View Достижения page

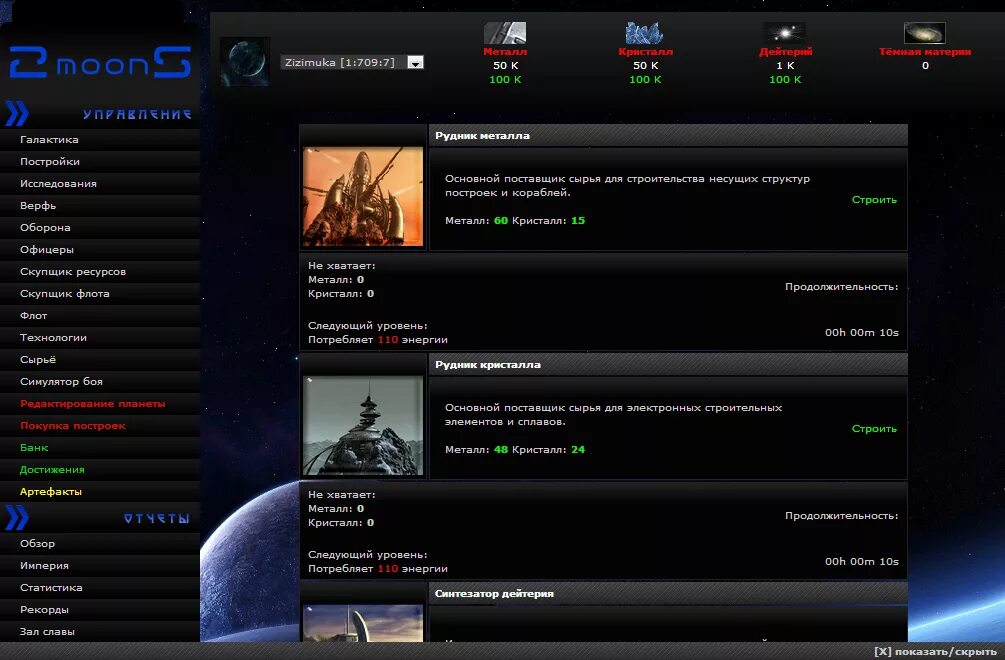click(52, 470)
